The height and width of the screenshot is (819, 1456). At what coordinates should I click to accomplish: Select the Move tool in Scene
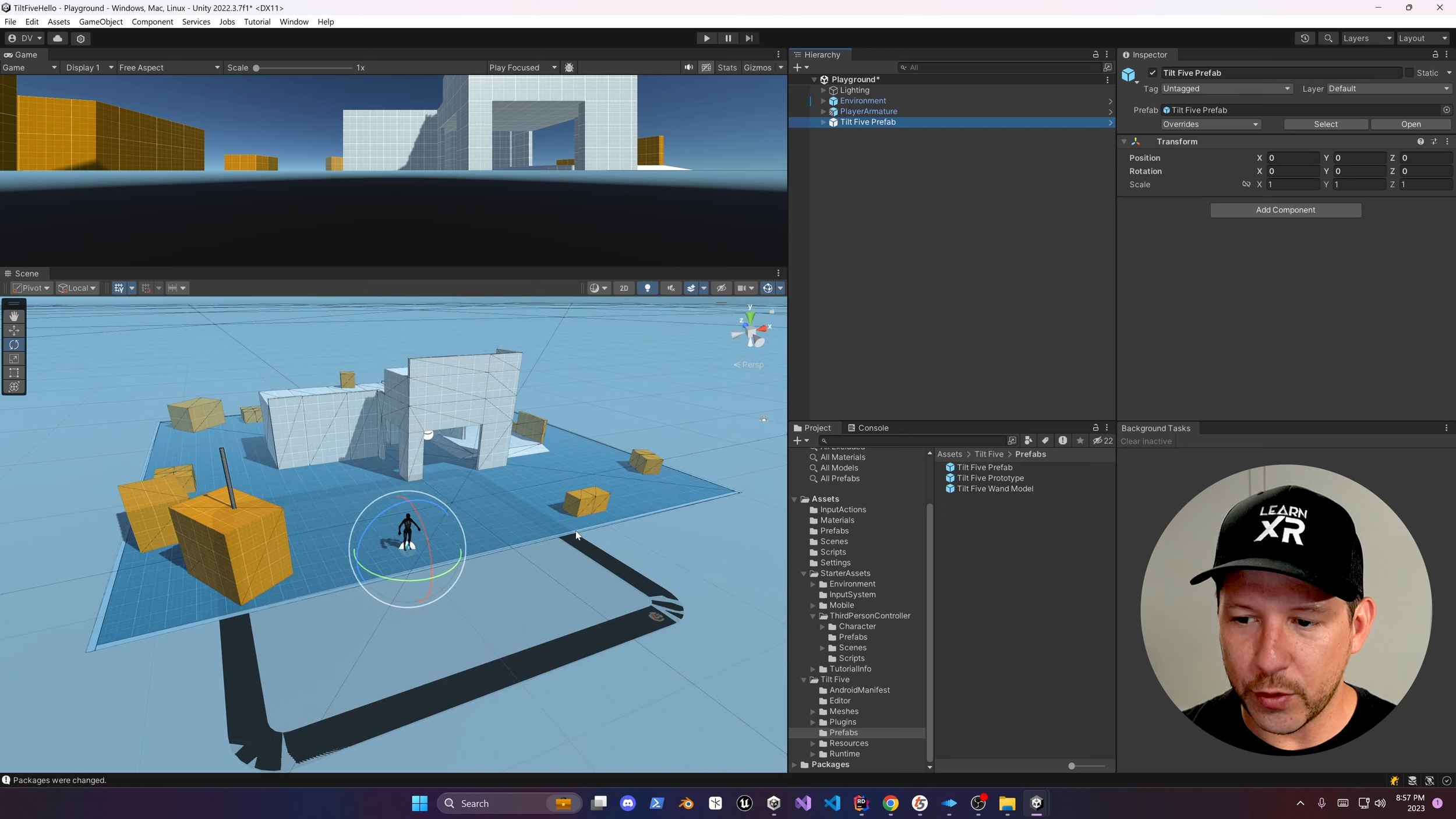(14, 330)
